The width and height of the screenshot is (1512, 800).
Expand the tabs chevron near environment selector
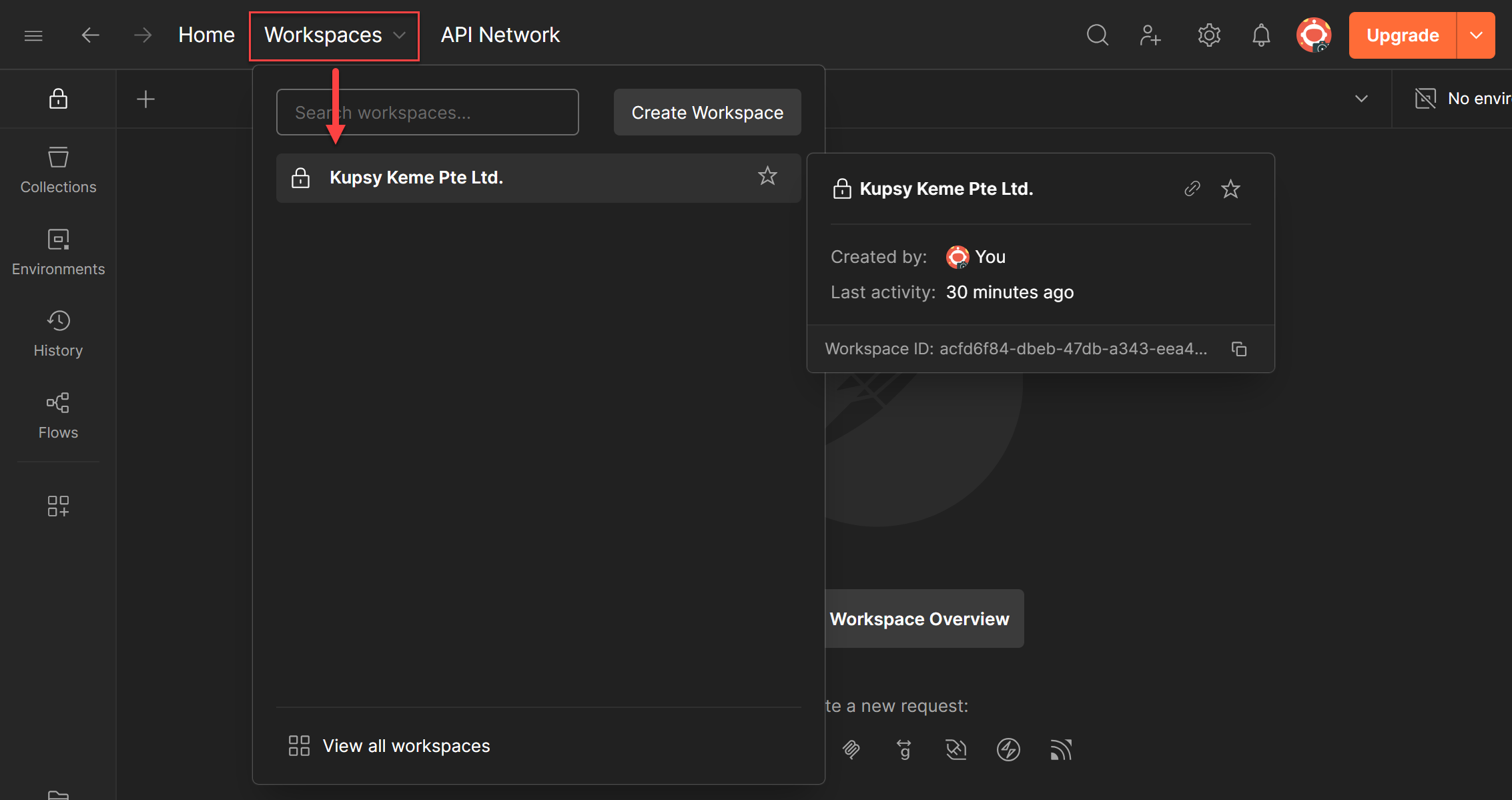click(x=1361, y=99)
